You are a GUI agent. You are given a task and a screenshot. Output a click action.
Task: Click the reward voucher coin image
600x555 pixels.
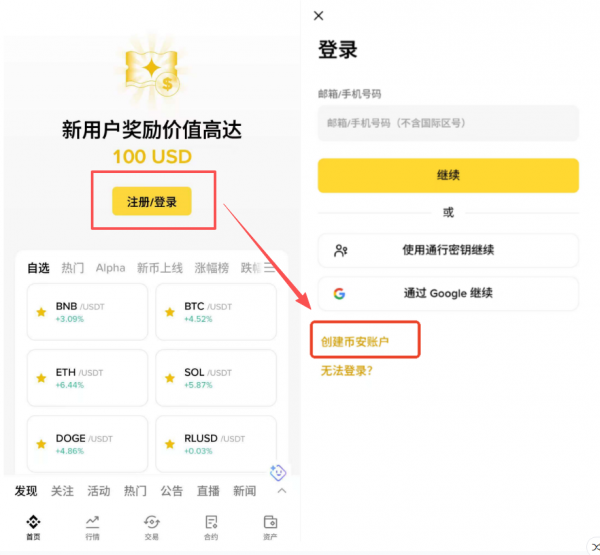(152, 73)
